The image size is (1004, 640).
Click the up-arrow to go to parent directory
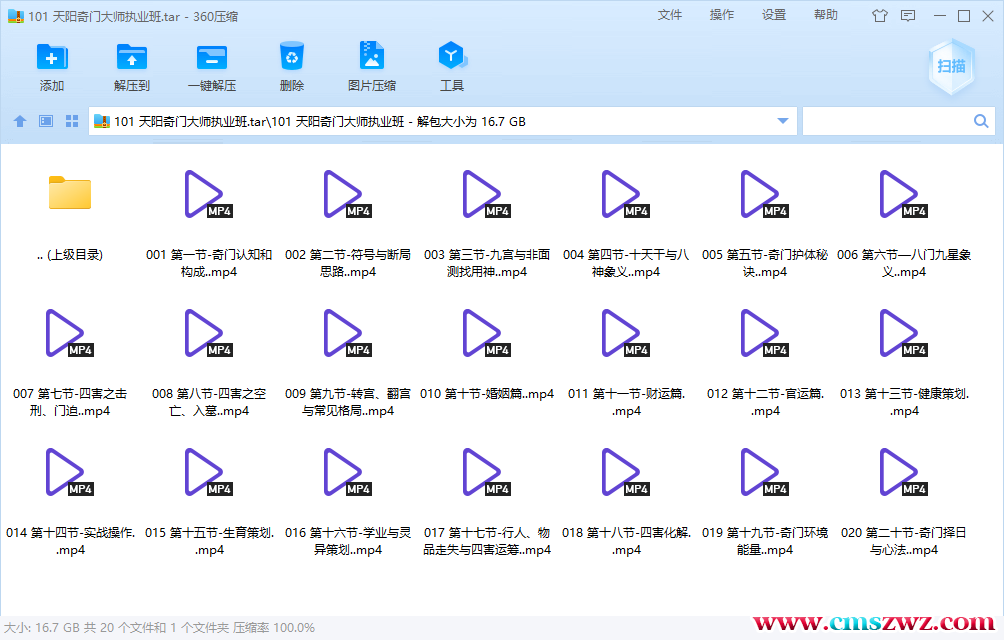tap(19, 120)
